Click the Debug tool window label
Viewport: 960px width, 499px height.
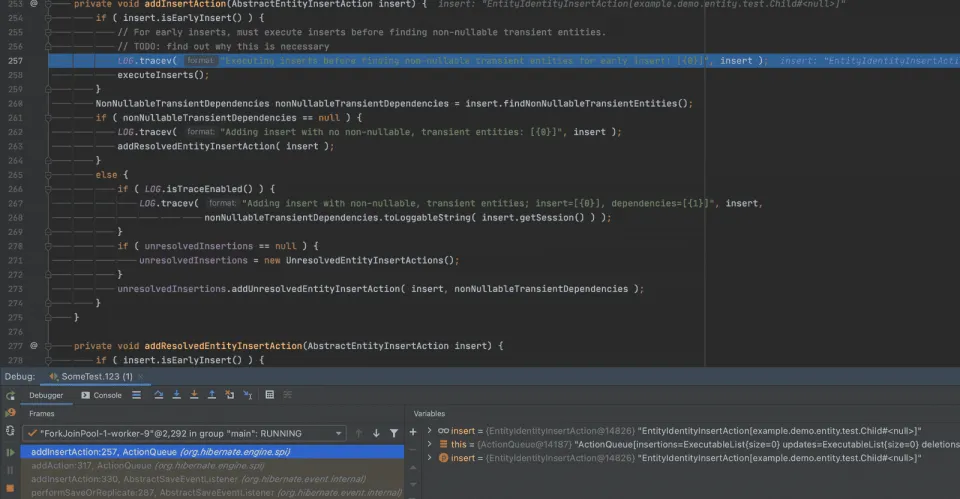coord(20,377)
